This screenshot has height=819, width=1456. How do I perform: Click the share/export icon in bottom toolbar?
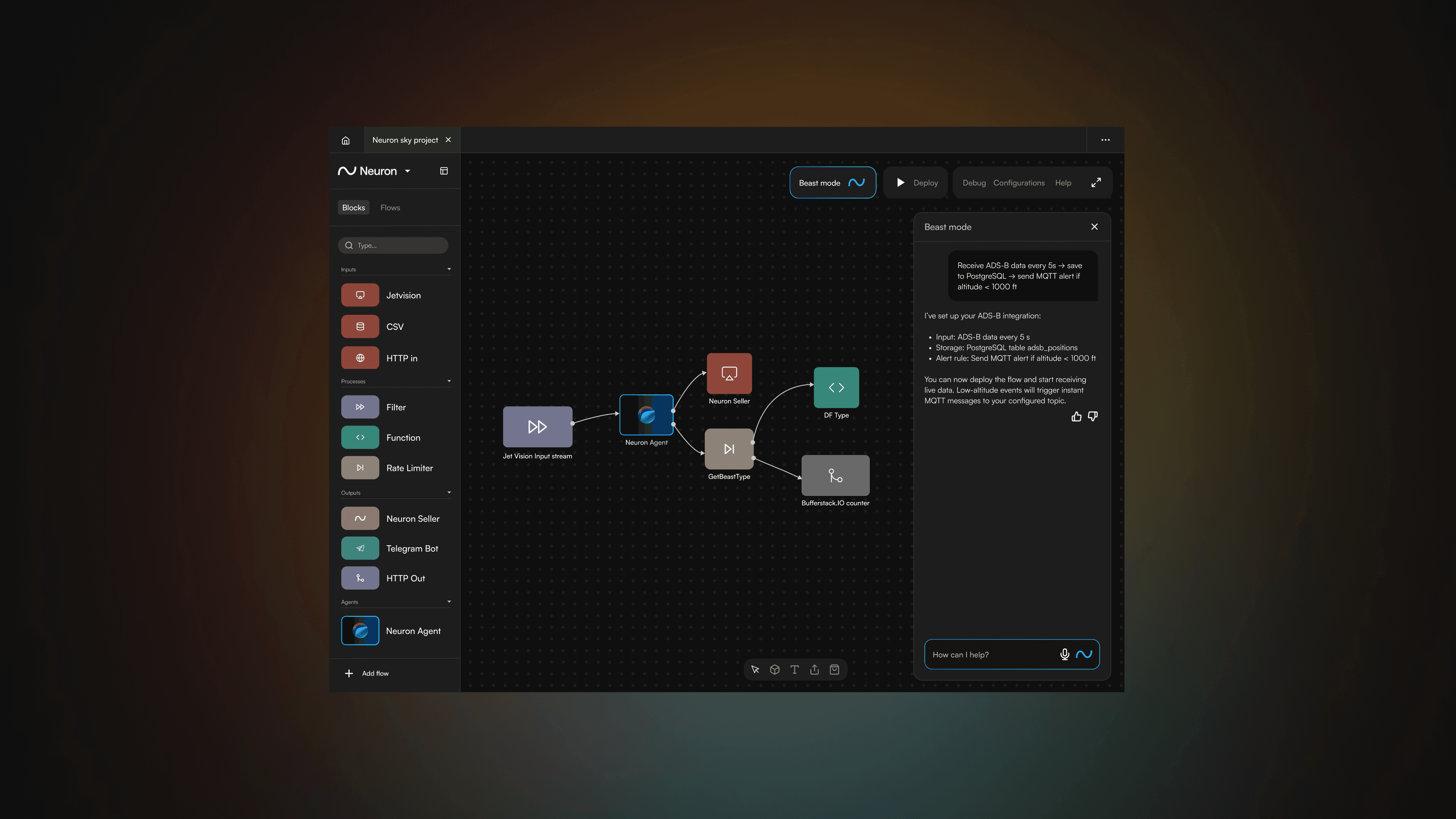point(814,670)
